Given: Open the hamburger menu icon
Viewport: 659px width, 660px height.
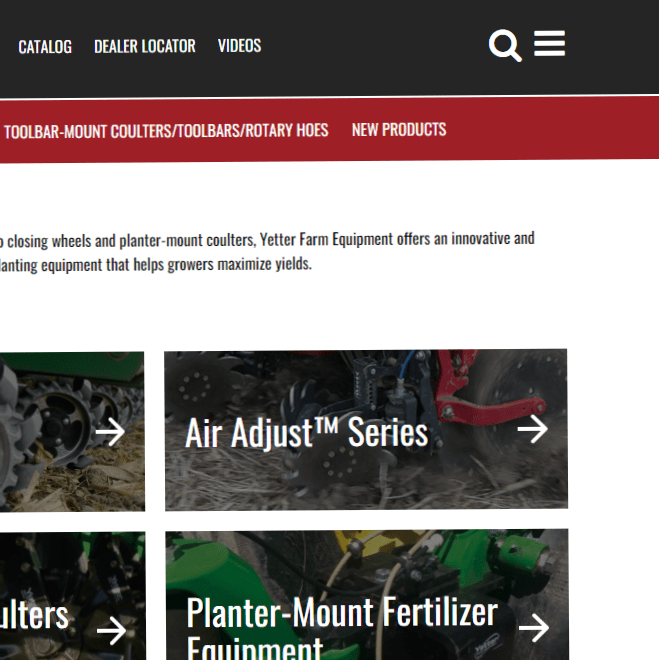Looking at the screenshot, I should tap(549, 43).
